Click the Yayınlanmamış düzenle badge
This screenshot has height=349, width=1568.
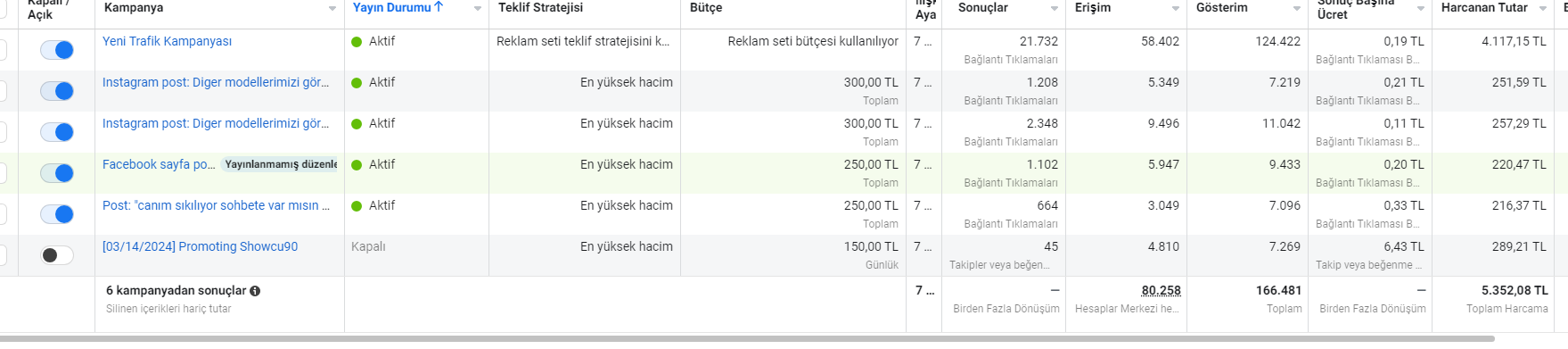pyautogui.click(x=280, y=164)
